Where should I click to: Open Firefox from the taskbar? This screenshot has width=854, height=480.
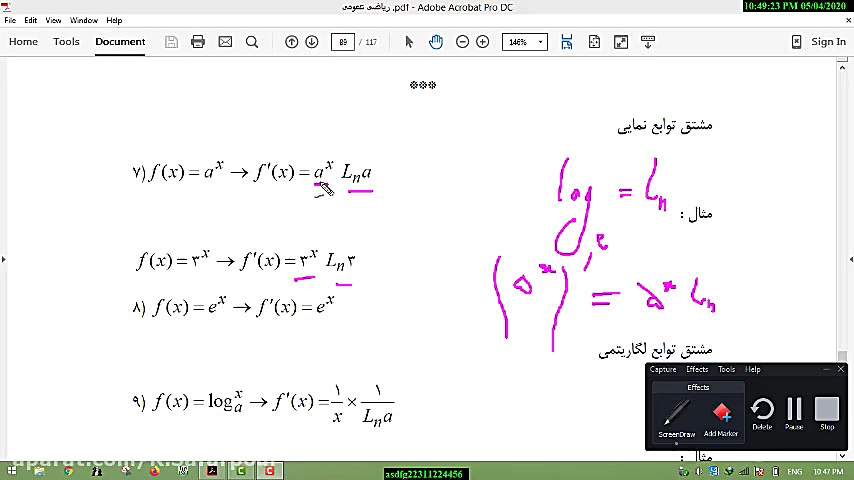[x=155, y=471]
